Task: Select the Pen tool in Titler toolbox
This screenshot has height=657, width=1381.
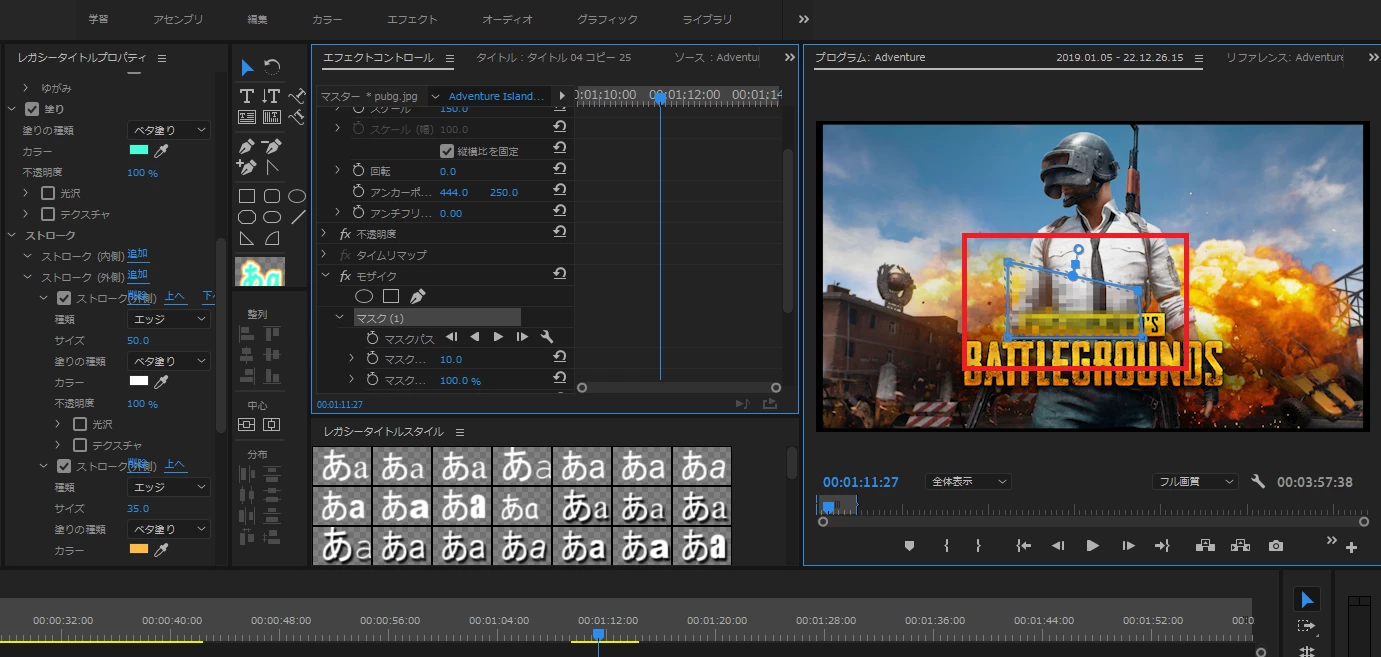Action: (247, 146)
